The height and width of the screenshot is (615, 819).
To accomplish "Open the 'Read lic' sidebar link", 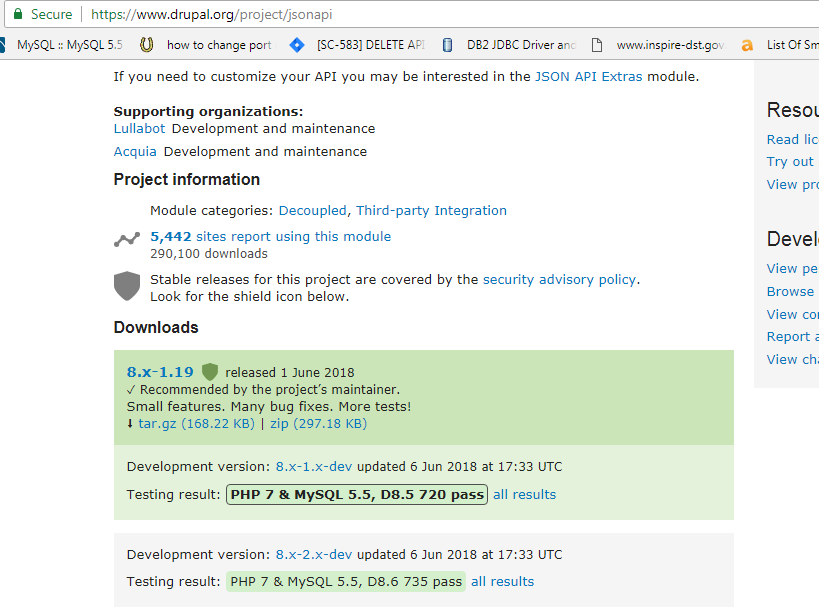I will 792,140.
